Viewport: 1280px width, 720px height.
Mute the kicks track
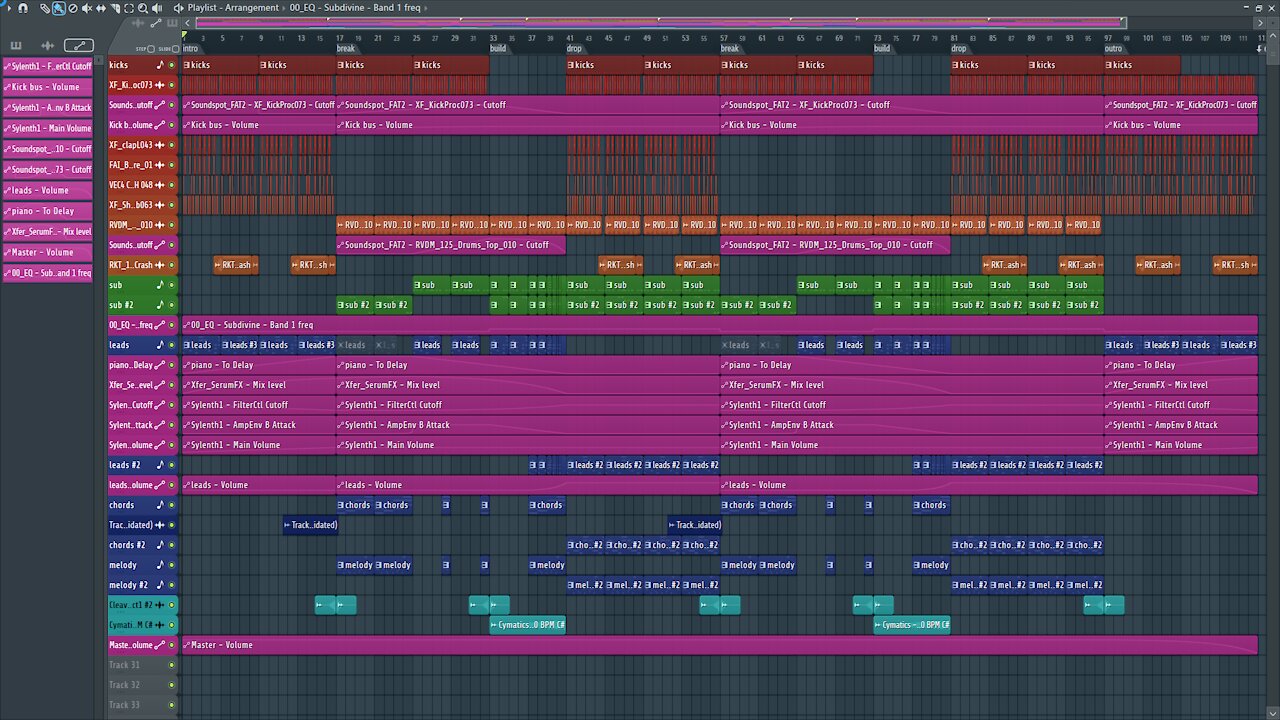click(x=172, y=65)
